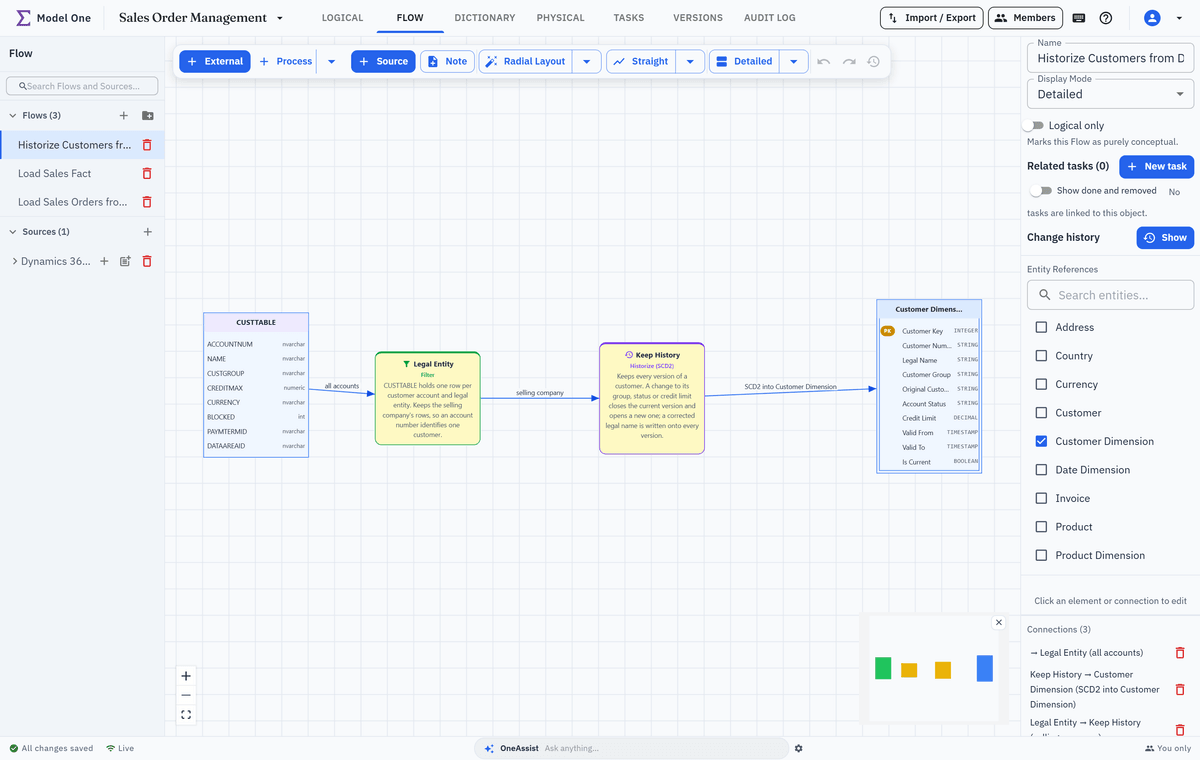
Task: Check the Product entity reference
Action: (1041, 527)
